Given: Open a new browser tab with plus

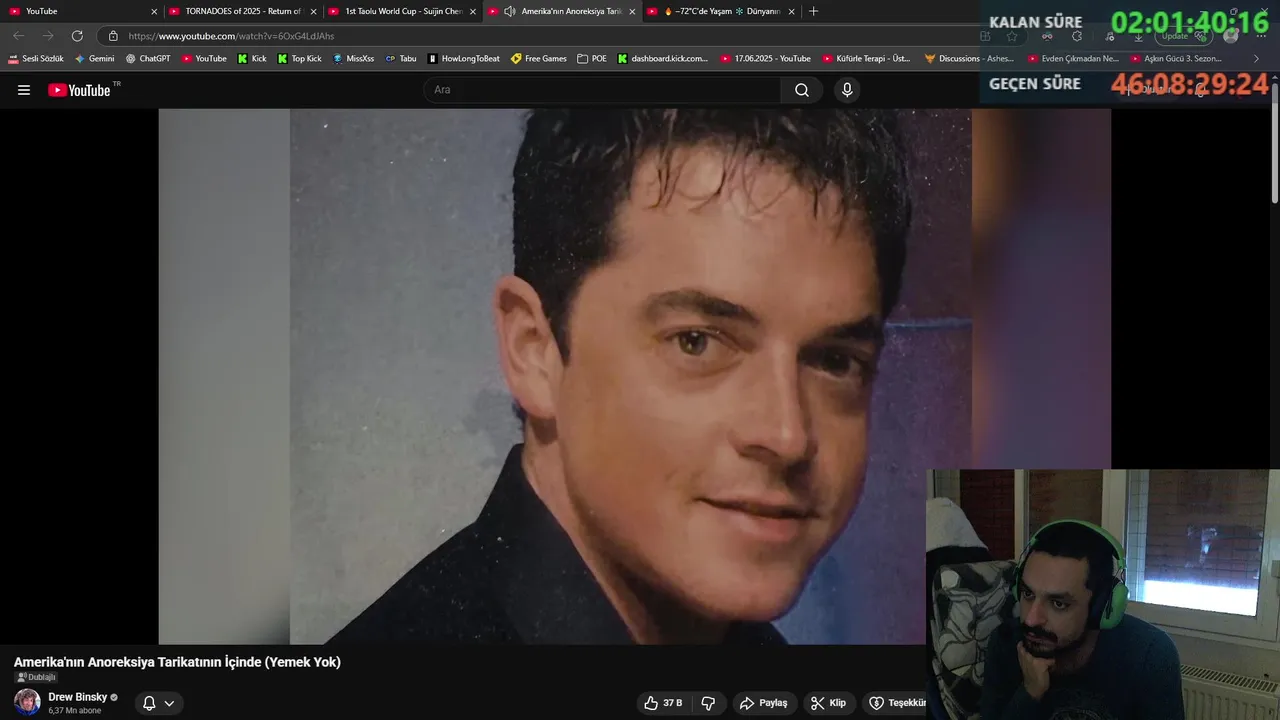Looking at the screenshot, I should [813, 11].
